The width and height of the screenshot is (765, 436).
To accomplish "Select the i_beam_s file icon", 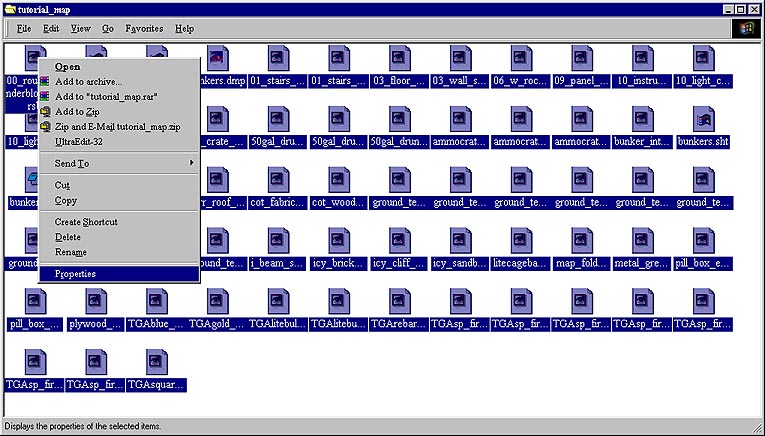I will coord(277,241).
